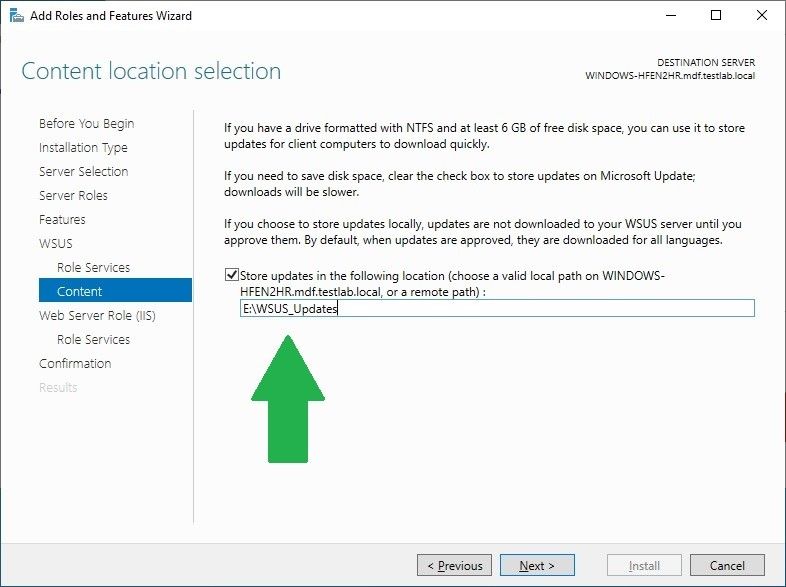The height and width of the screenshot is (587, 786).
Task: Maximize the wizard window
Action: coord(716,16)
